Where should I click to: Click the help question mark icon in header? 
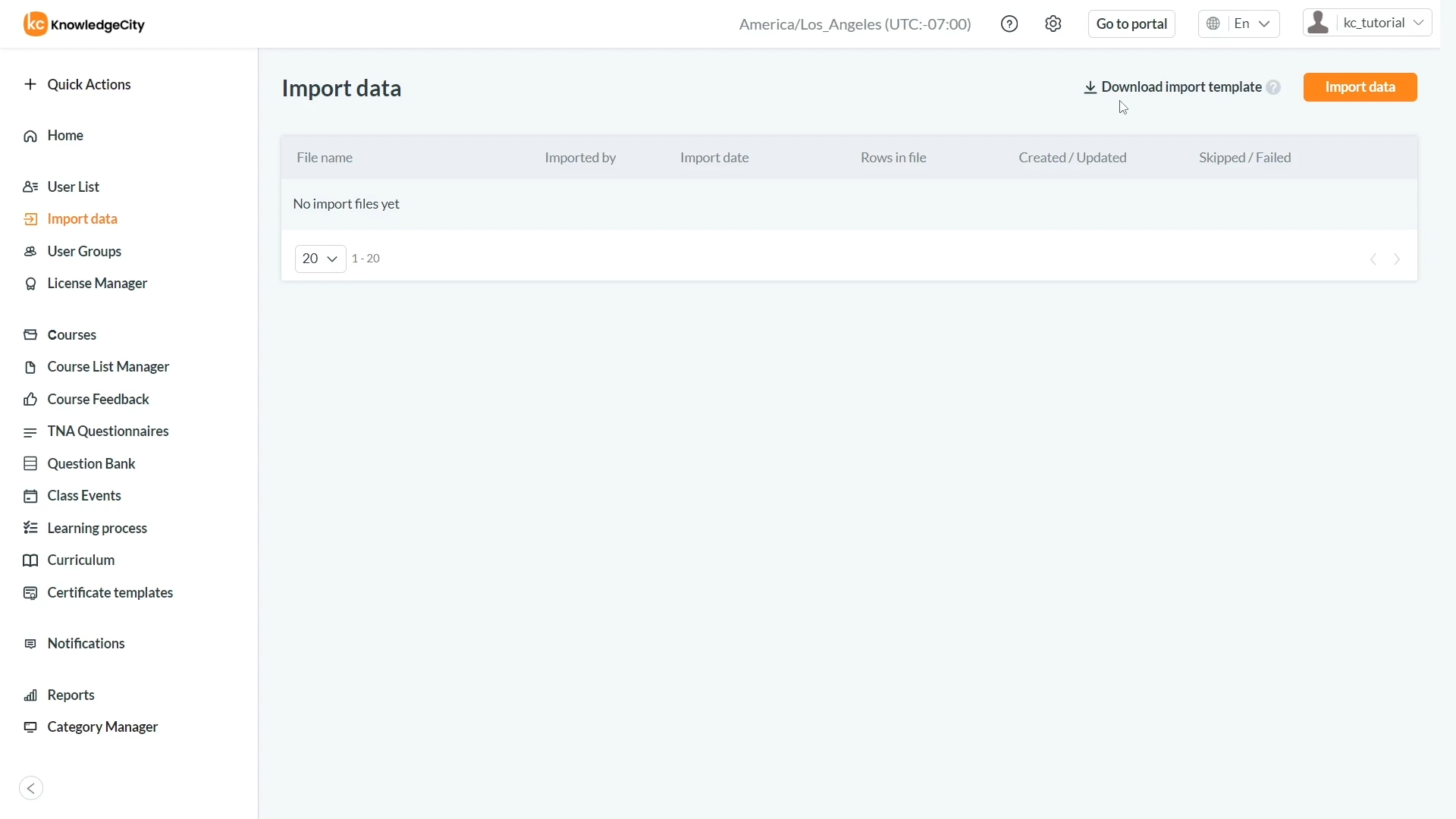pyautogui.click(x=1009, y=24)
